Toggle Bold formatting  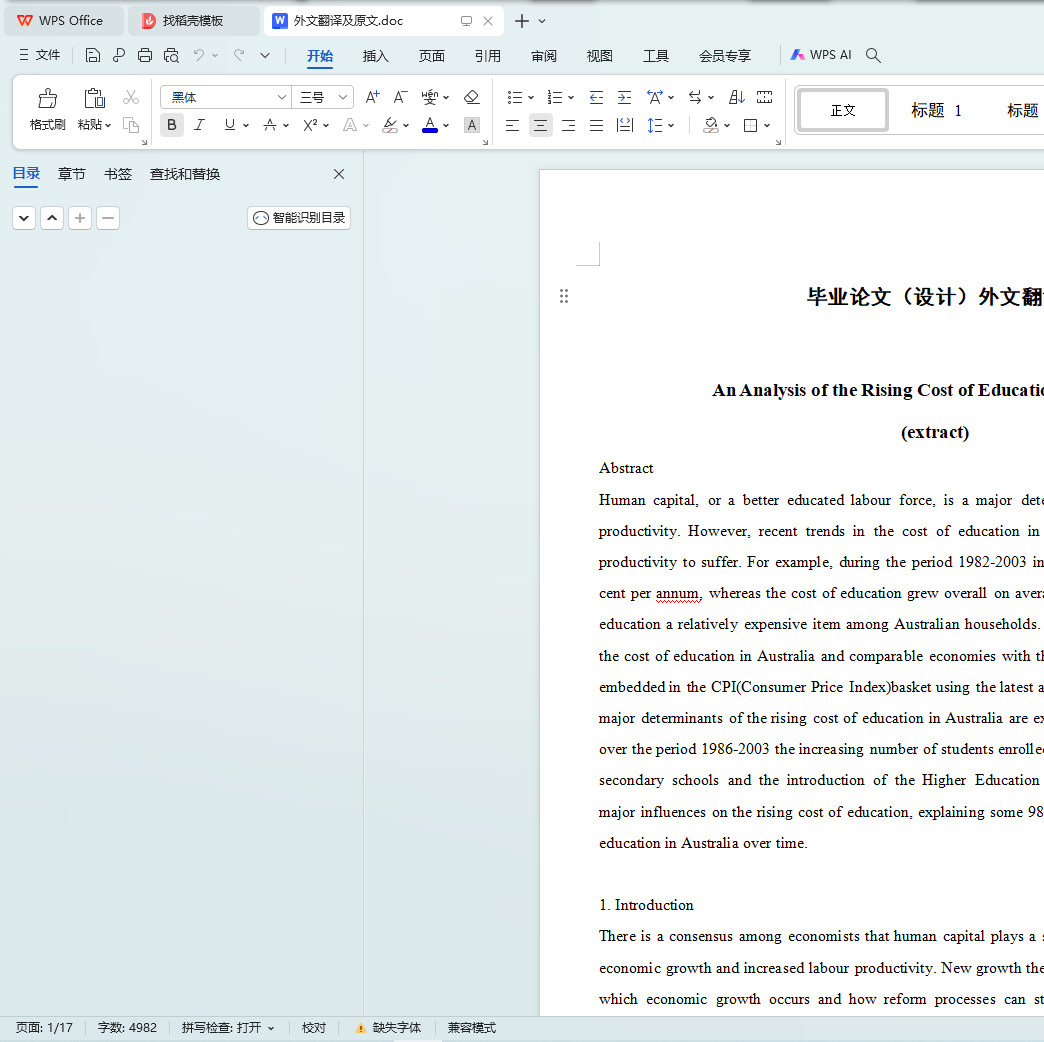pyautogui.click(x=172, y=125)
